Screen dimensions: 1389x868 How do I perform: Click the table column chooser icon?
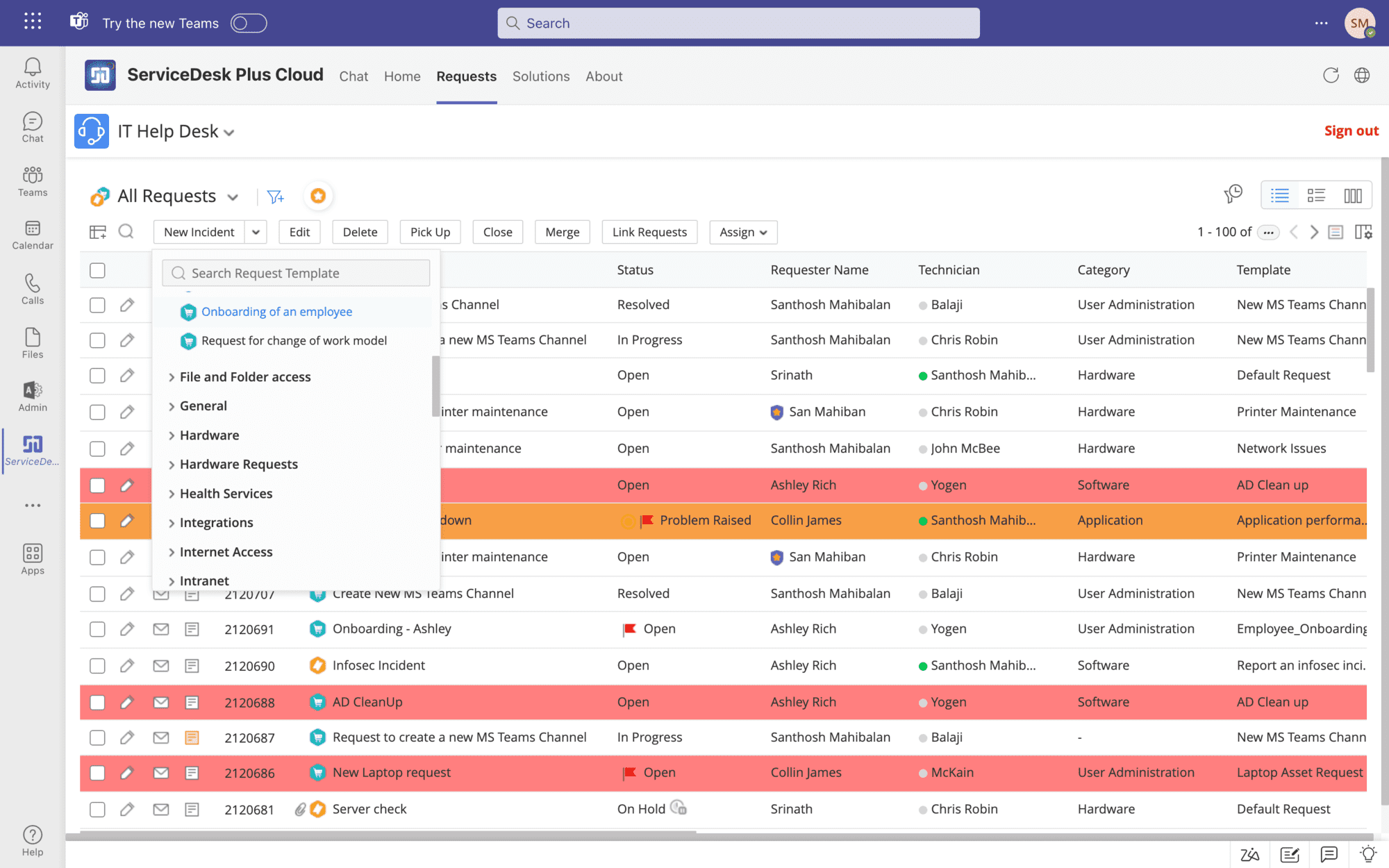[x=98, y=232]
